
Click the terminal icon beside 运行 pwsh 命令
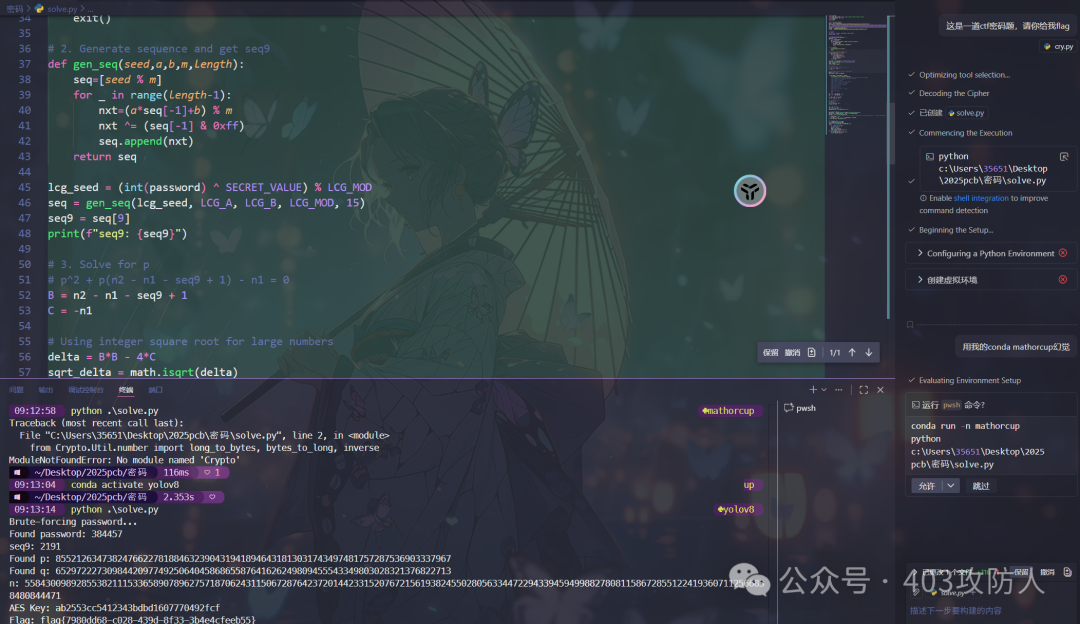tap(915, 405)
